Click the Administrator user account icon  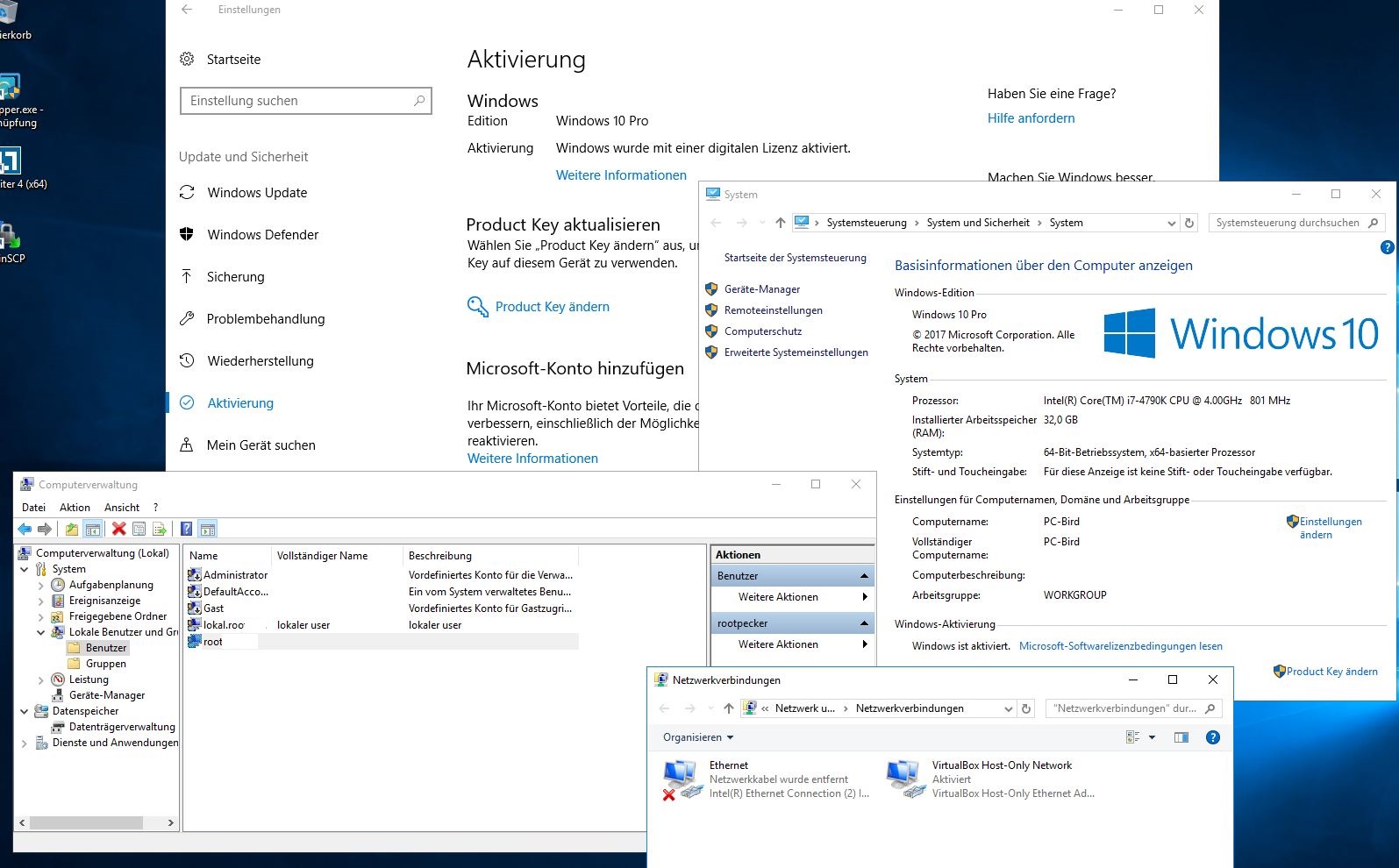(195, 575)
